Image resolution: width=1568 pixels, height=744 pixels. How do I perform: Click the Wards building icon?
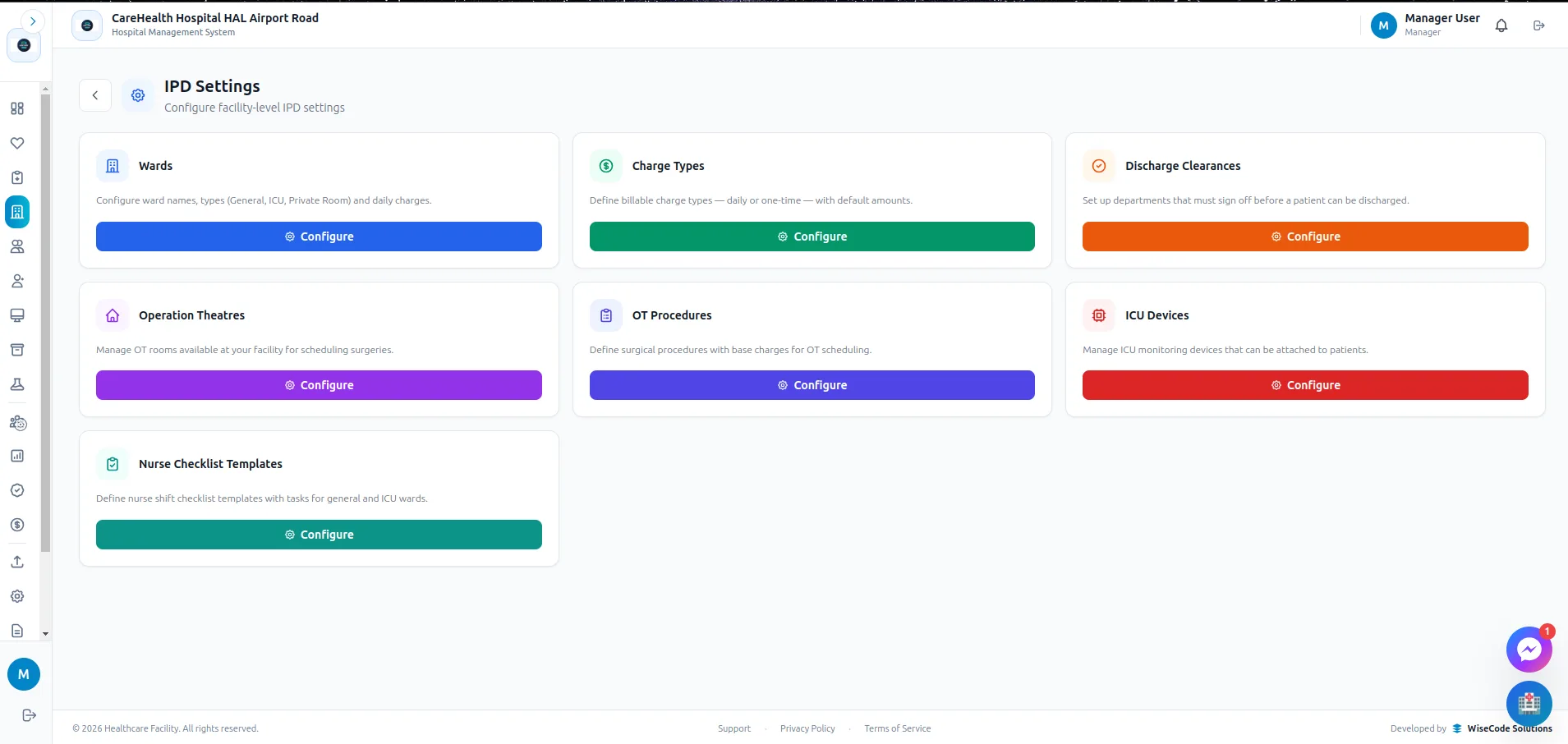coord(113,166)
